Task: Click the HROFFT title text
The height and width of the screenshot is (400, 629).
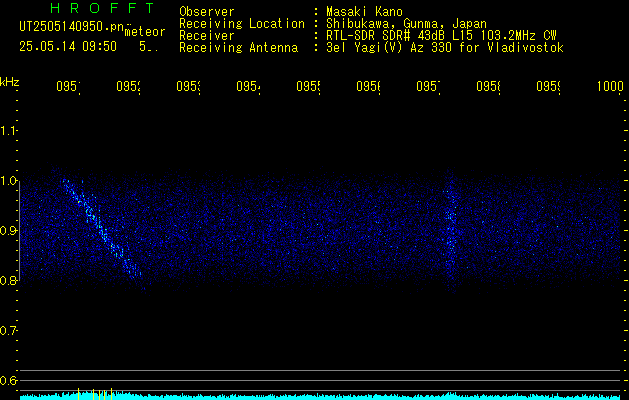Action: coord(103,8)
